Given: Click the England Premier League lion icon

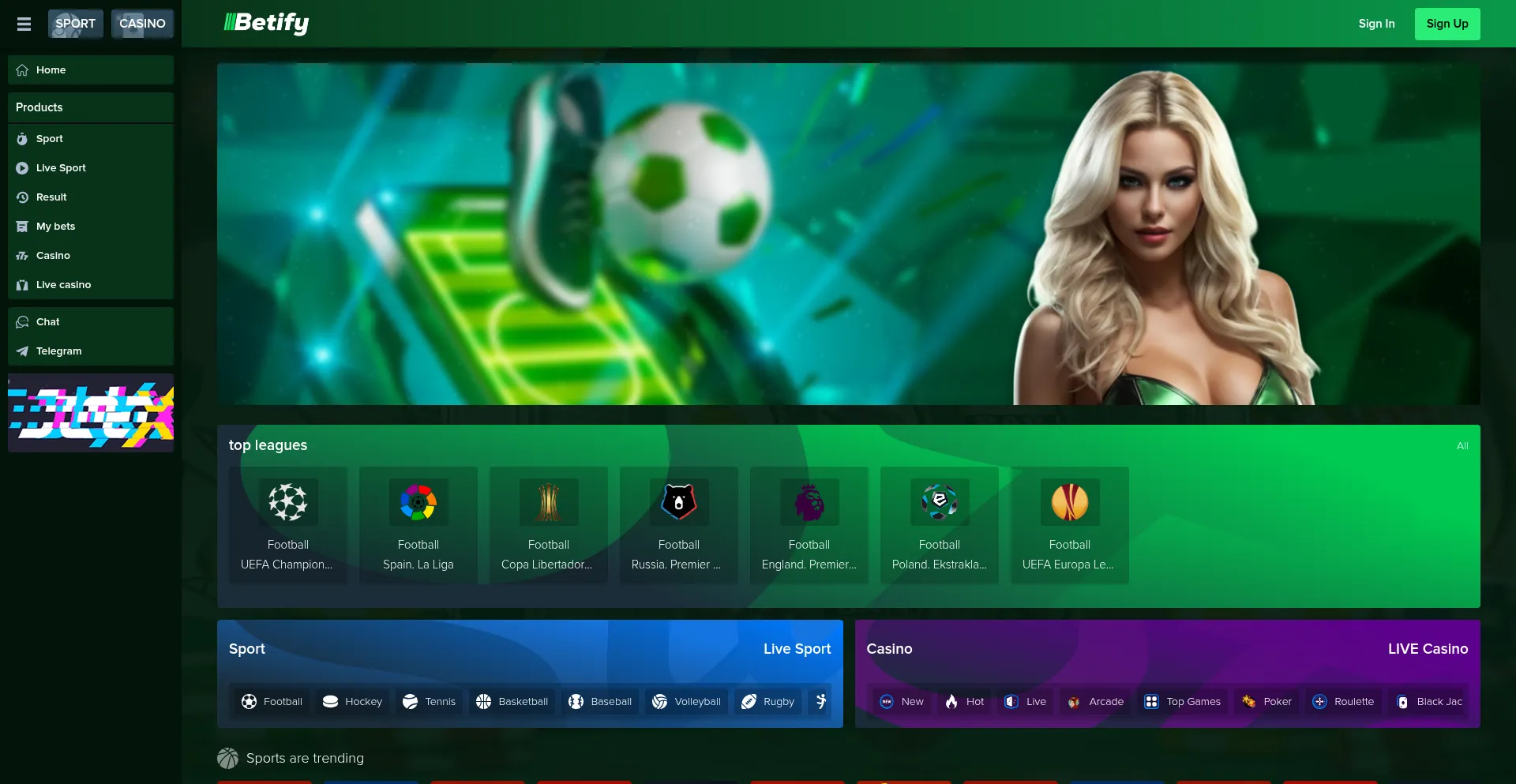Looking at the screenshot, I should click(809, 502).
